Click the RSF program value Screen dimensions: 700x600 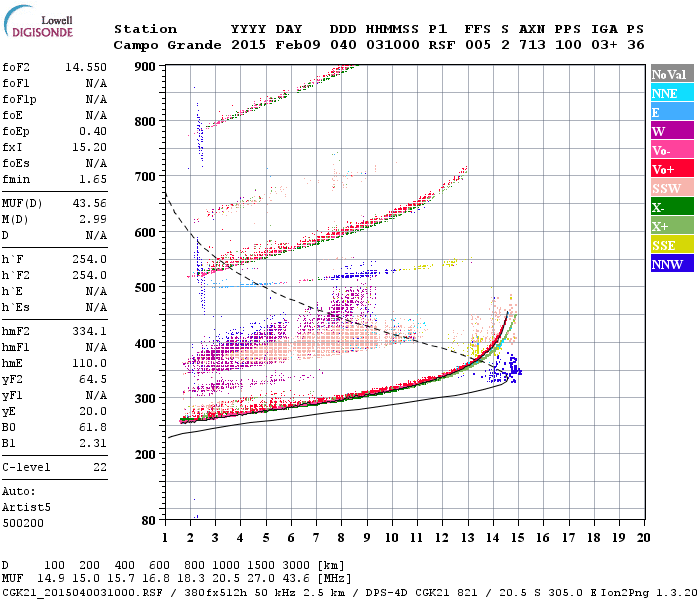tap(442, 45)
